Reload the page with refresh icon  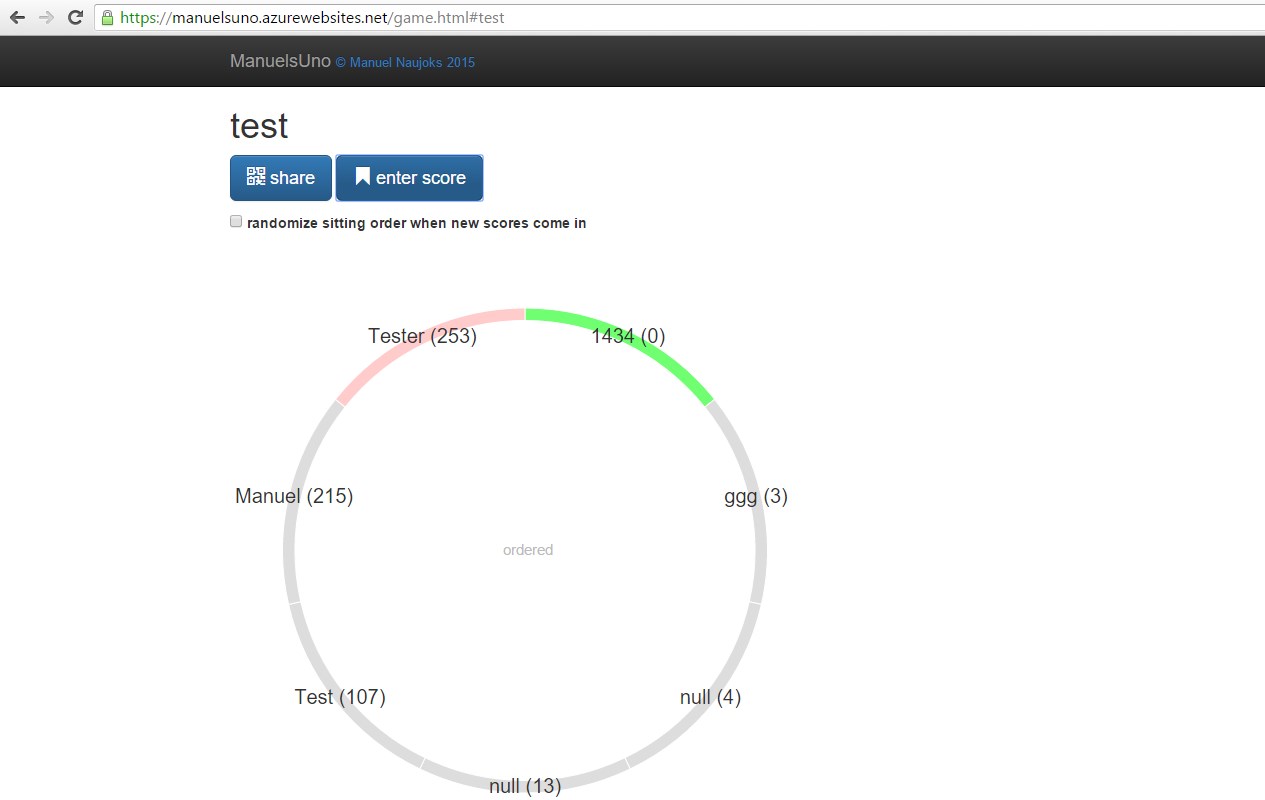point(75,18)
